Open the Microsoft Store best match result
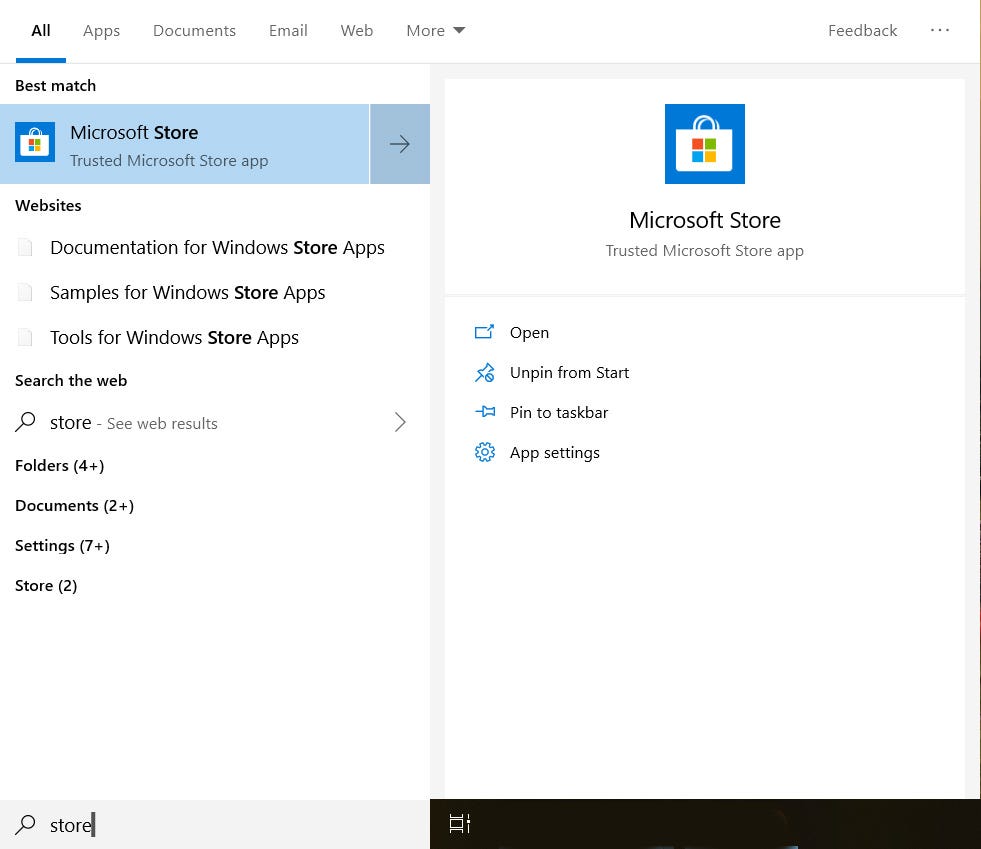 [x=185, y=144]
